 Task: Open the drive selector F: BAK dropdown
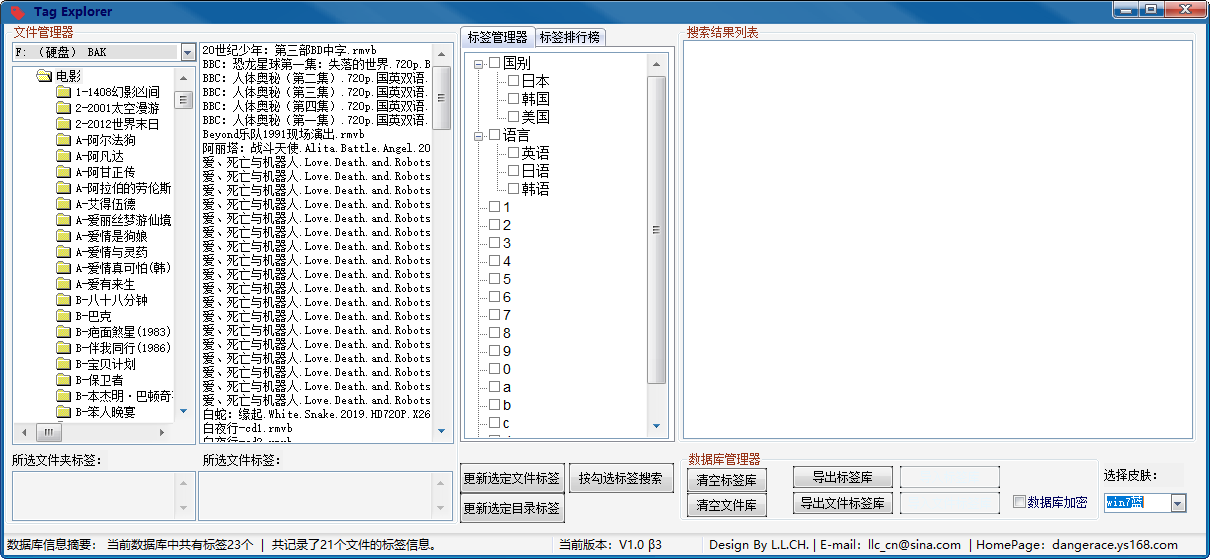[187, 52]
